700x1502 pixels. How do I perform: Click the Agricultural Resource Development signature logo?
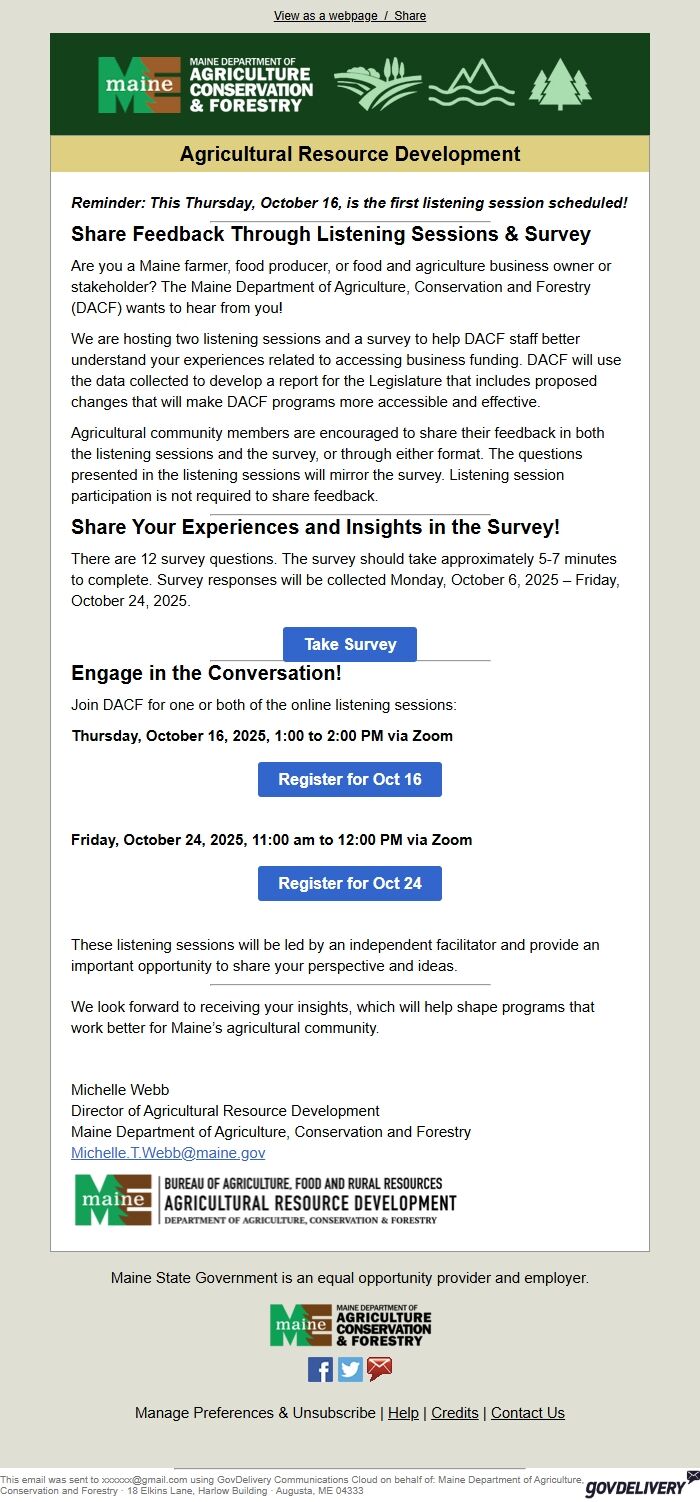pos(265,1200)
